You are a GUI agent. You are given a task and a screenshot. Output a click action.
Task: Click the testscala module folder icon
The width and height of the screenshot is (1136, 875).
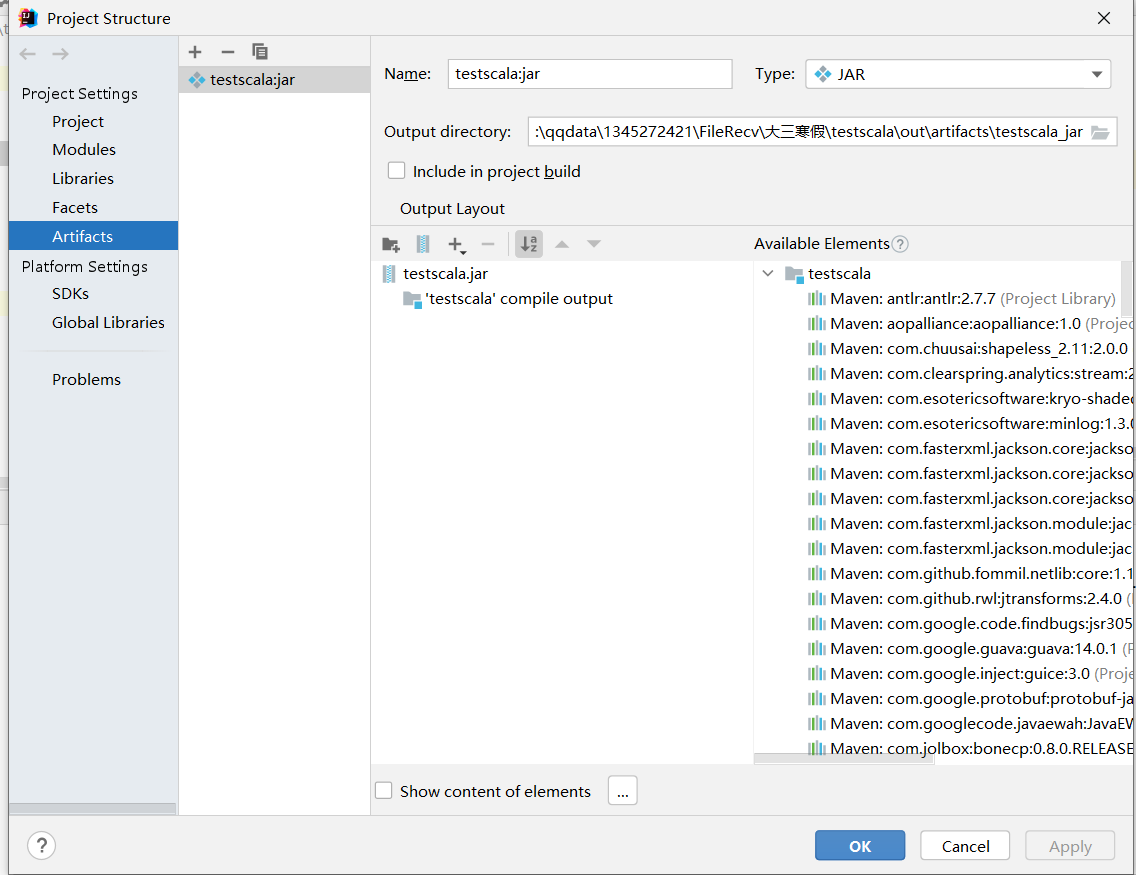794,275
